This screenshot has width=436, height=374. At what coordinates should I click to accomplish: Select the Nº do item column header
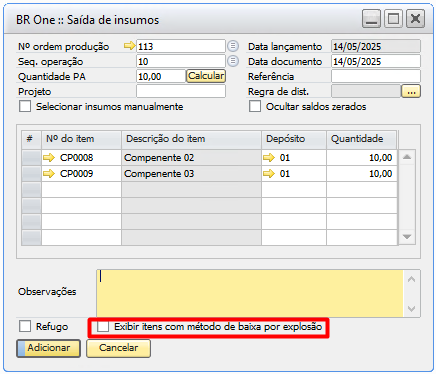click(x=81, y=139)
